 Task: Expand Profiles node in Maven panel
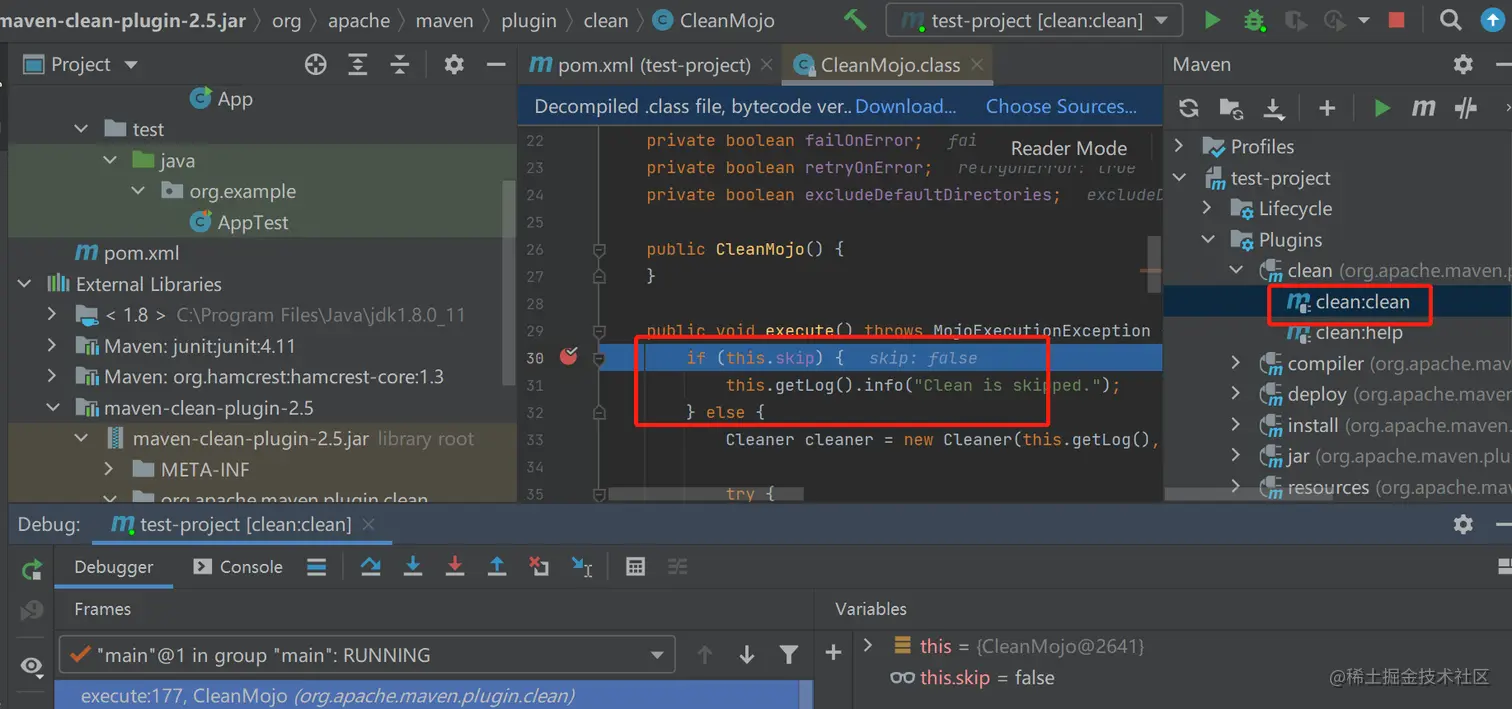1179,147
